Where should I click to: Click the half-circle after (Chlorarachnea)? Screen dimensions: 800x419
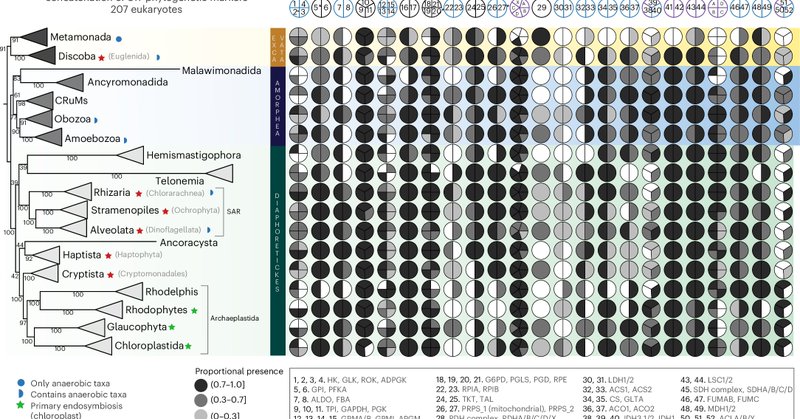point(212,193)
